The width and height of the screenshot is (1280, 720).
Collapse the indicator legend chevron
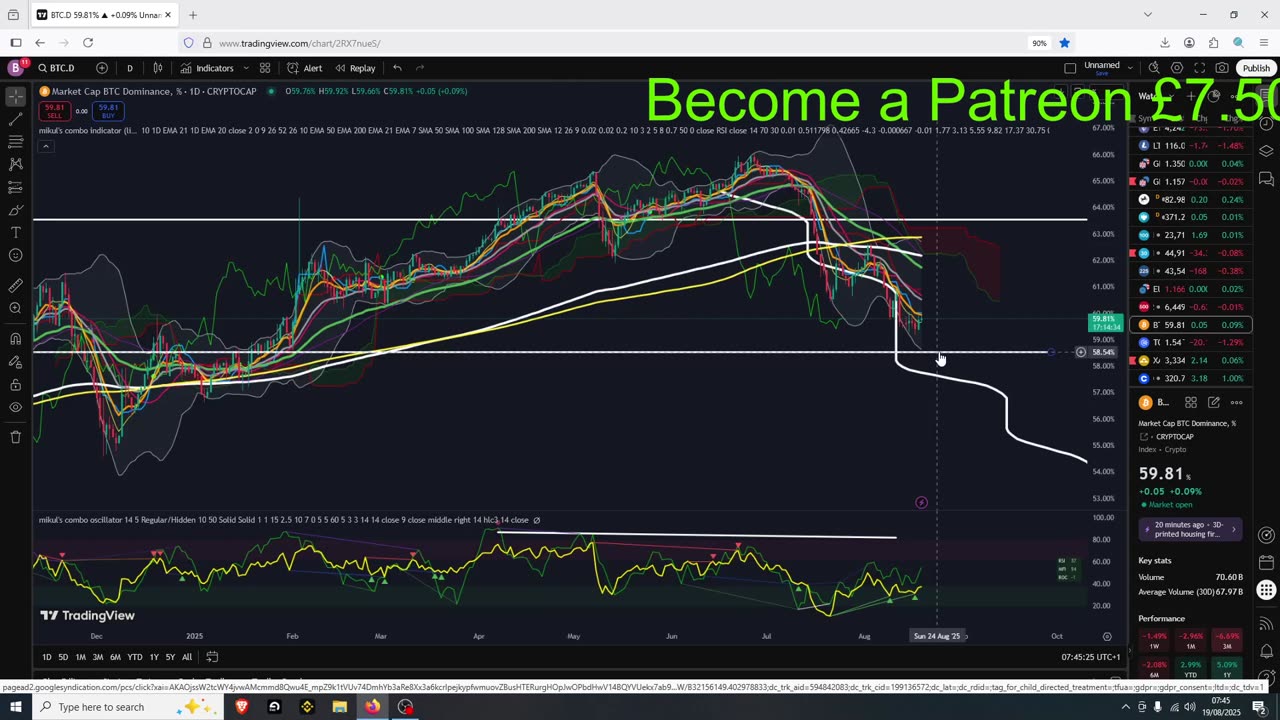click(x=45, y=147)
